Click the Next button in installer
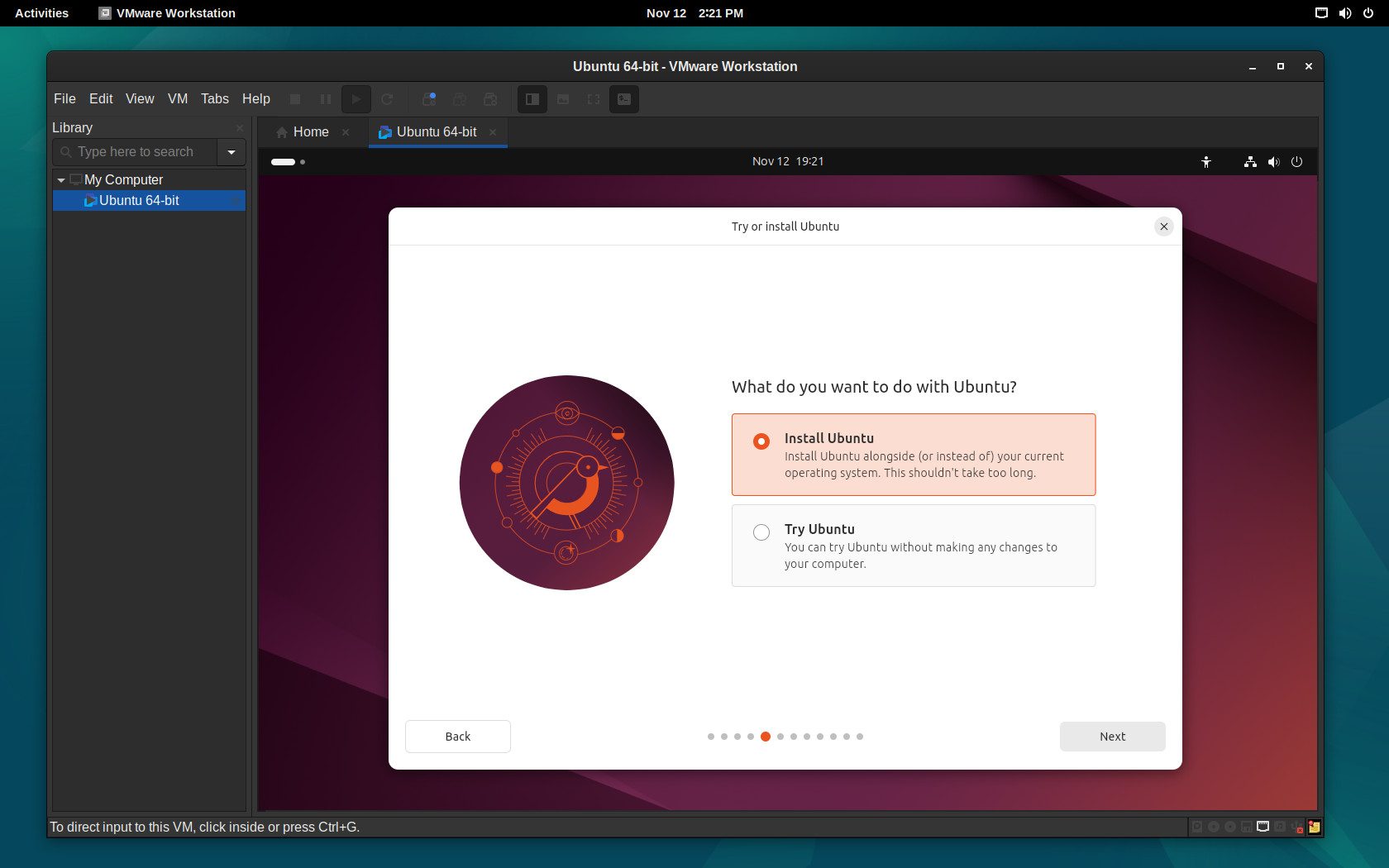This screenshot has height=868, width=1389. pyautogui.click(x=1113, y=737)
